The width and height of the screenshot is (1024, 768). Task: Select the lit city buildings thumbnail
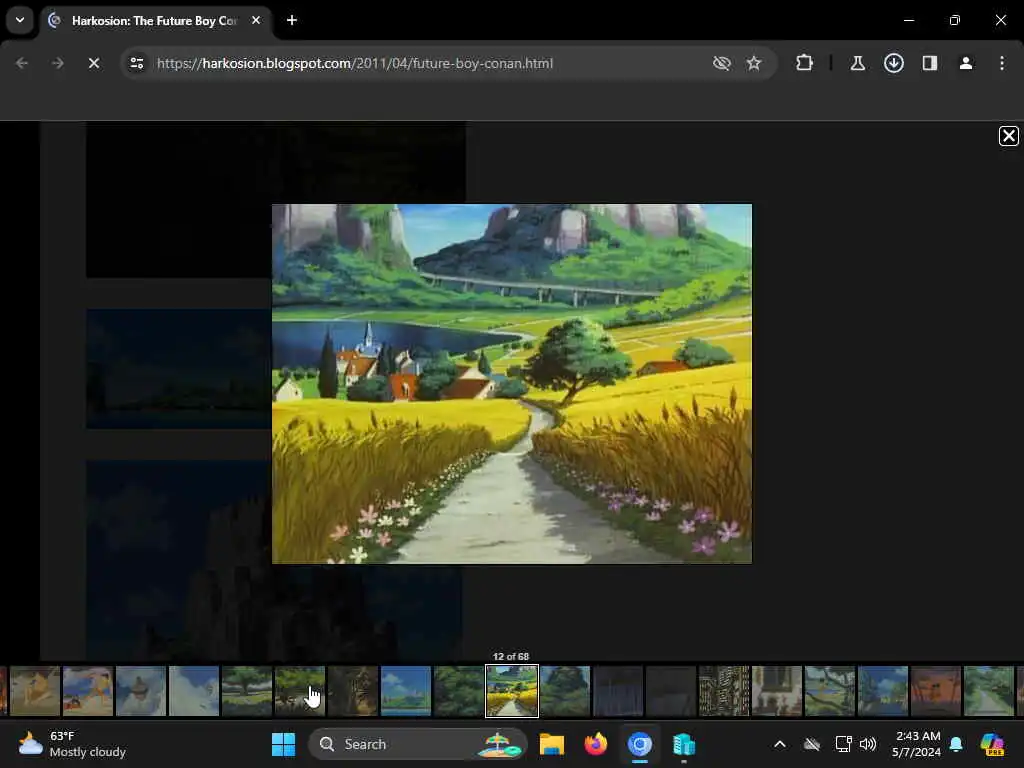pos(724,691)
